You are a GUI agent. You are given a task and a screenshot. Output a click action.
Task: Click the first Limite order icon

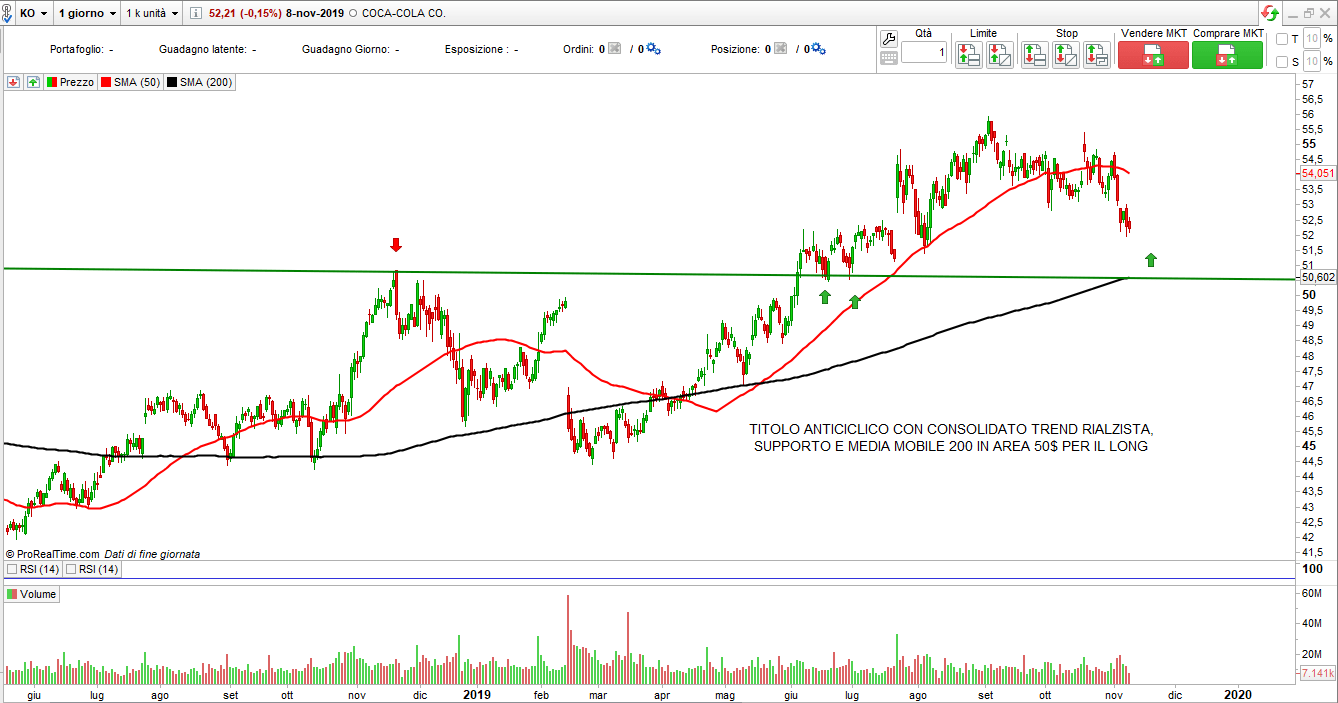coord(968,55)
